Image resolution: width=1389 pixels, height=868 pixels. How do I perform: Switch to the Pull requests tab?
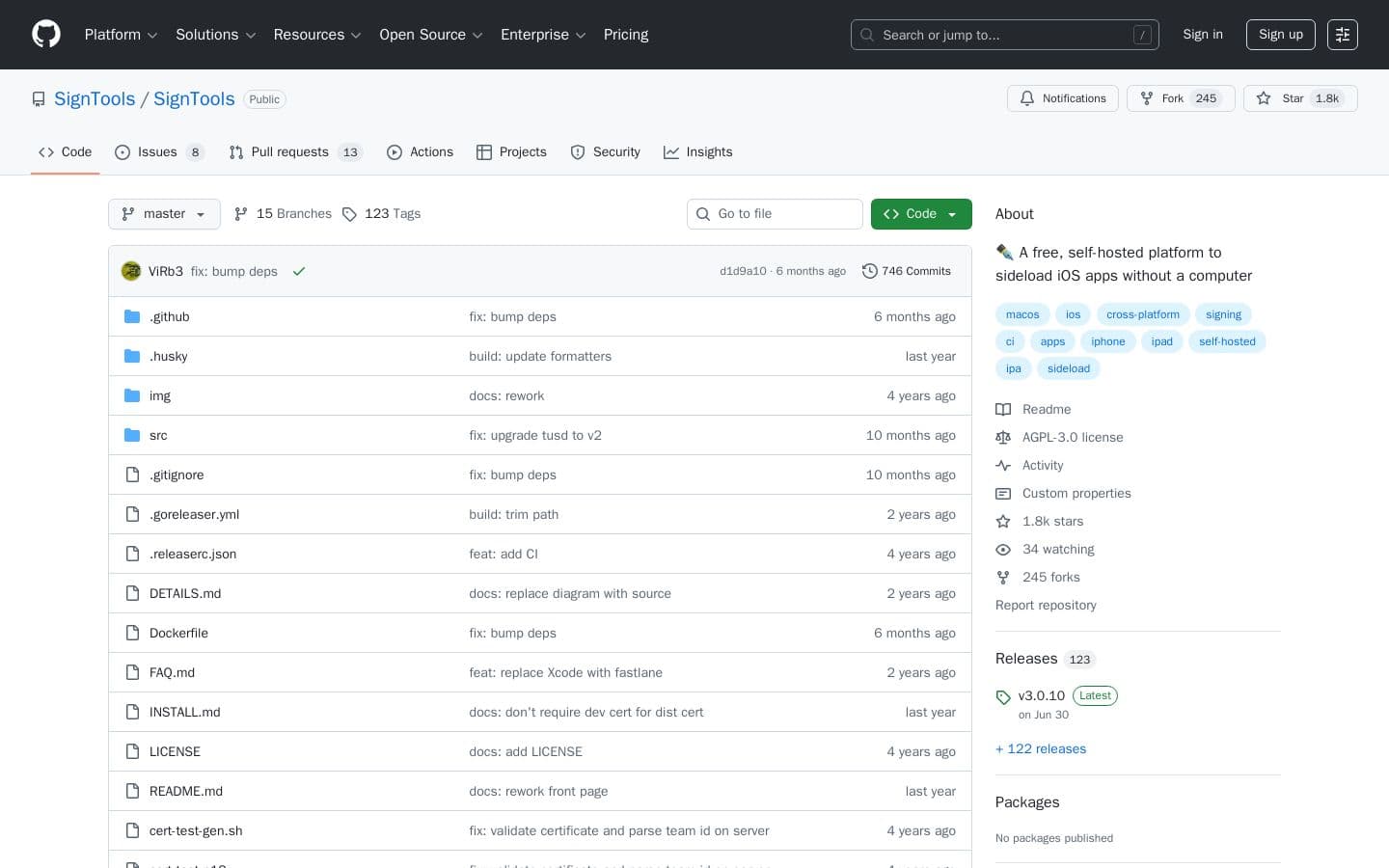(x=289, y=152)
